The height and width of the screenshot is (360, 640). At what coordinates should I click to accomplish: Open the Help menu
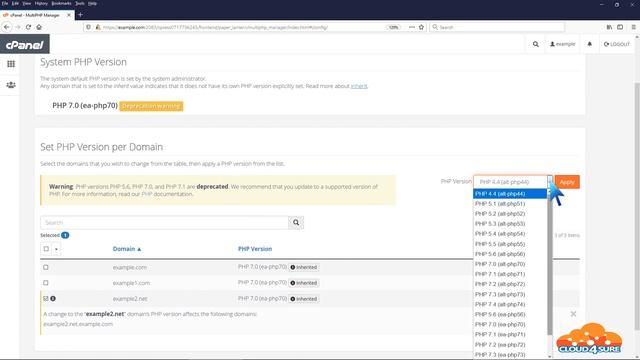(x=93, y=3)
